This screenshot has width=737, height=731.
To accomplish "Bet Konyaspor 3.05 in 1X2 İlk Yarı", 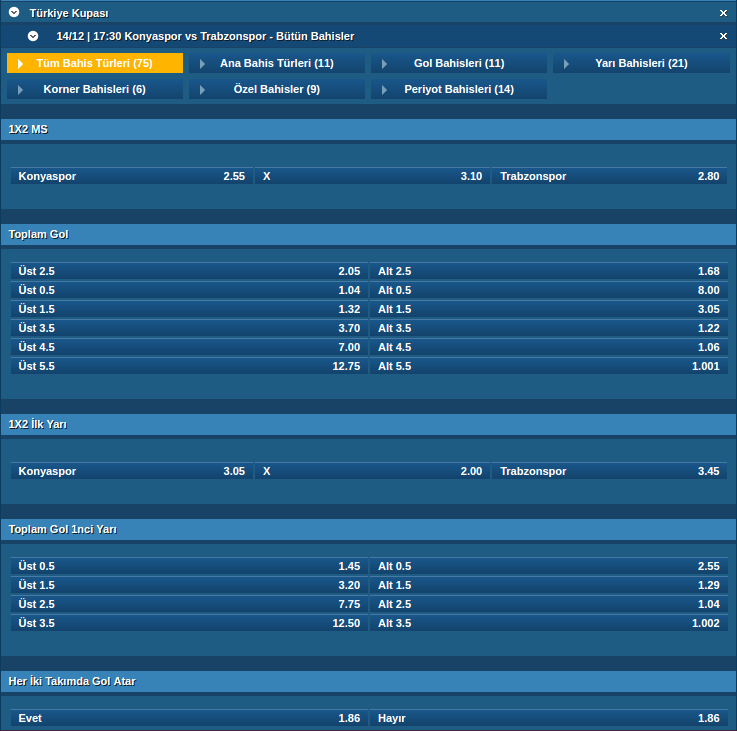I will click(x=132, y=471).
